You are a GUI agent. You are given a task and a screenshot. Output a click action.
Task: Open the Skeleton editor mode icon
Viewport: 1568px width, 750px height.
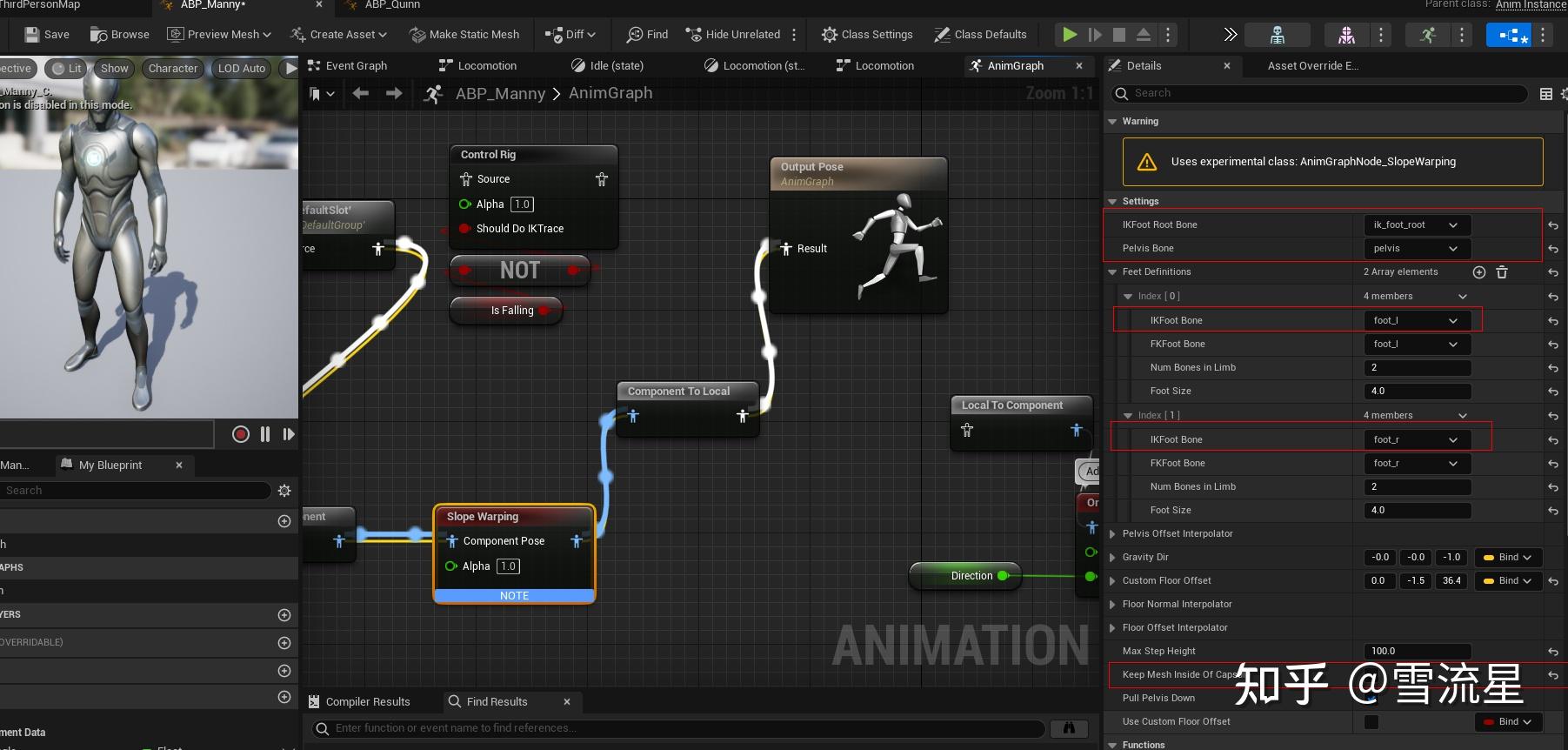pos(1277,35)
